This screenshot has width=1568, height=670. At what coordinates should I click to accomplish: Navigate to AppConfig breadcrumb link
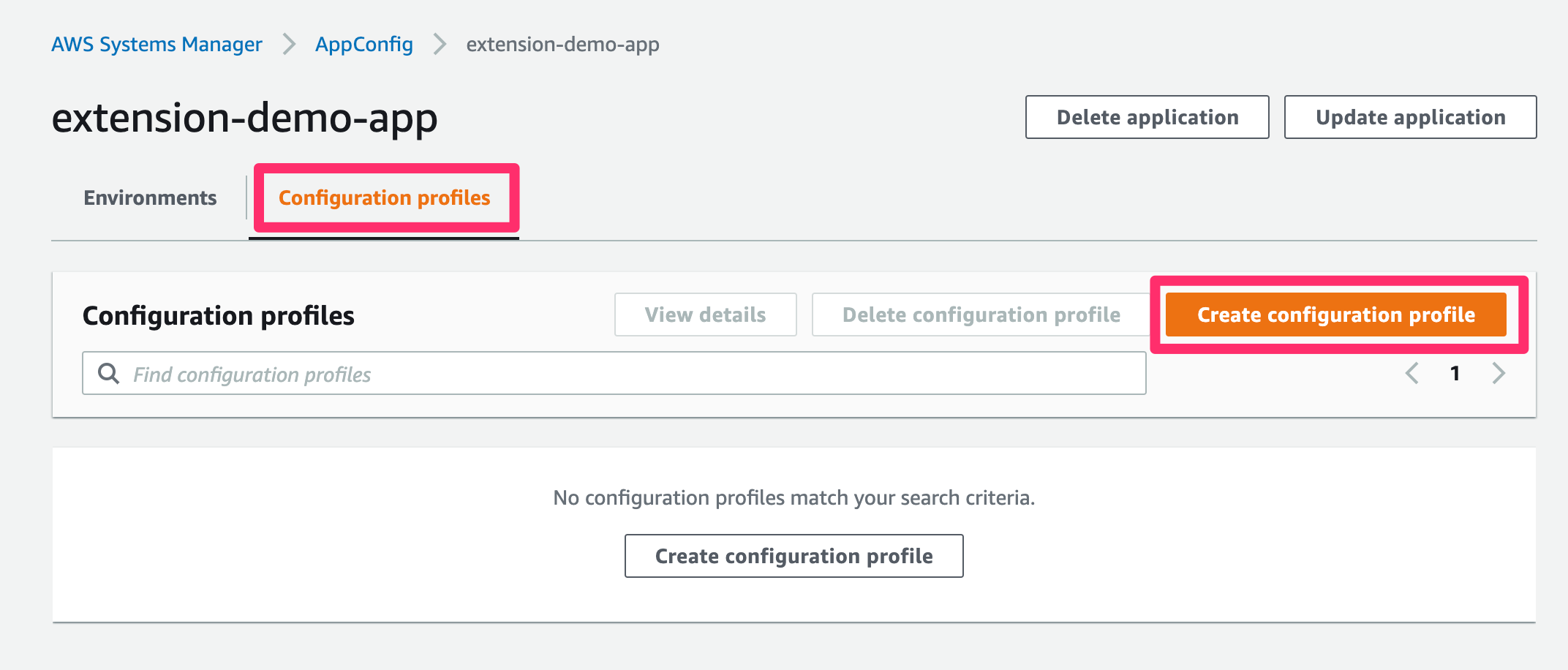[x=364, y=45]
